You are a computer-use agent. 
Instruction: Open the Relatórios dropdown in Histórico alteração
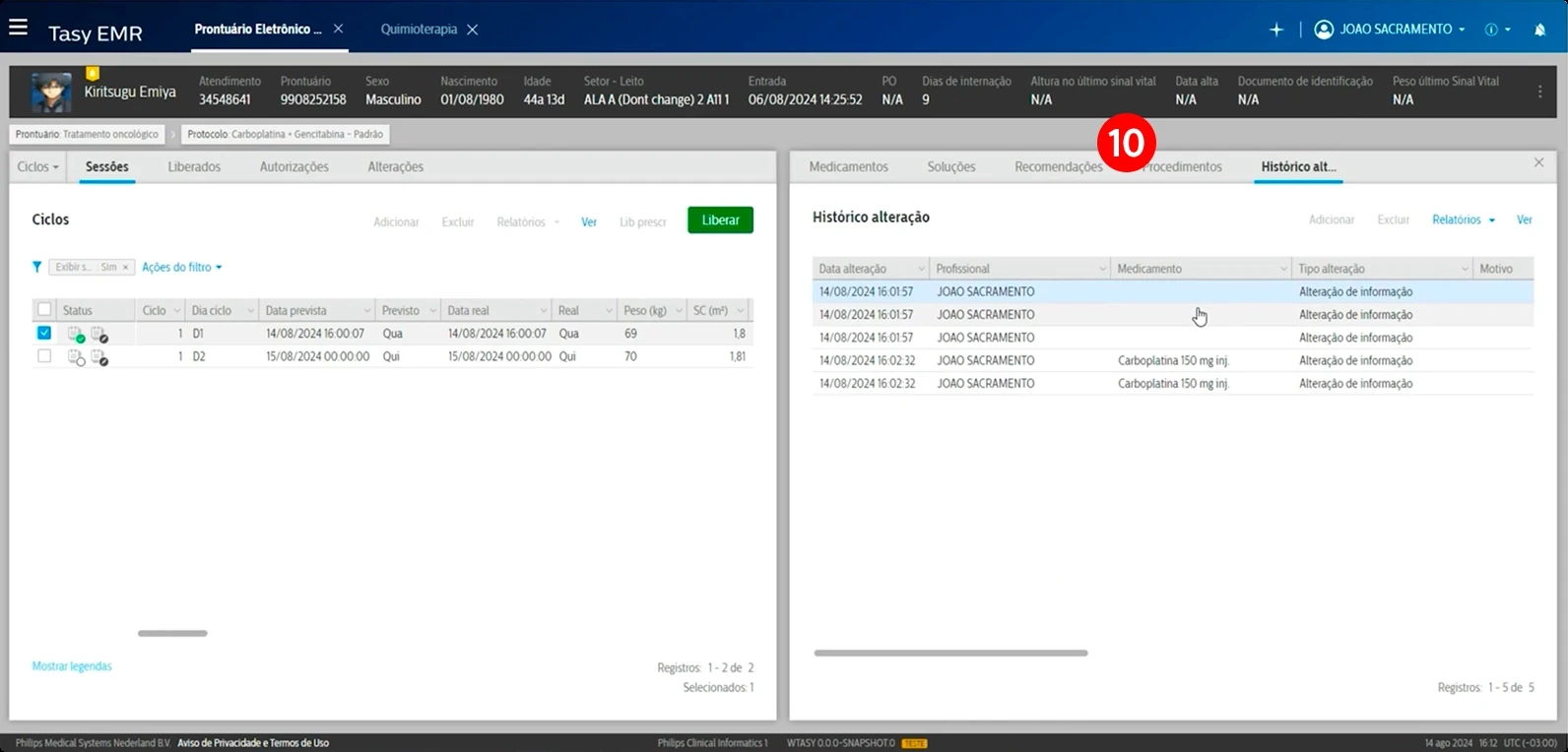[x=1464, y=219]
